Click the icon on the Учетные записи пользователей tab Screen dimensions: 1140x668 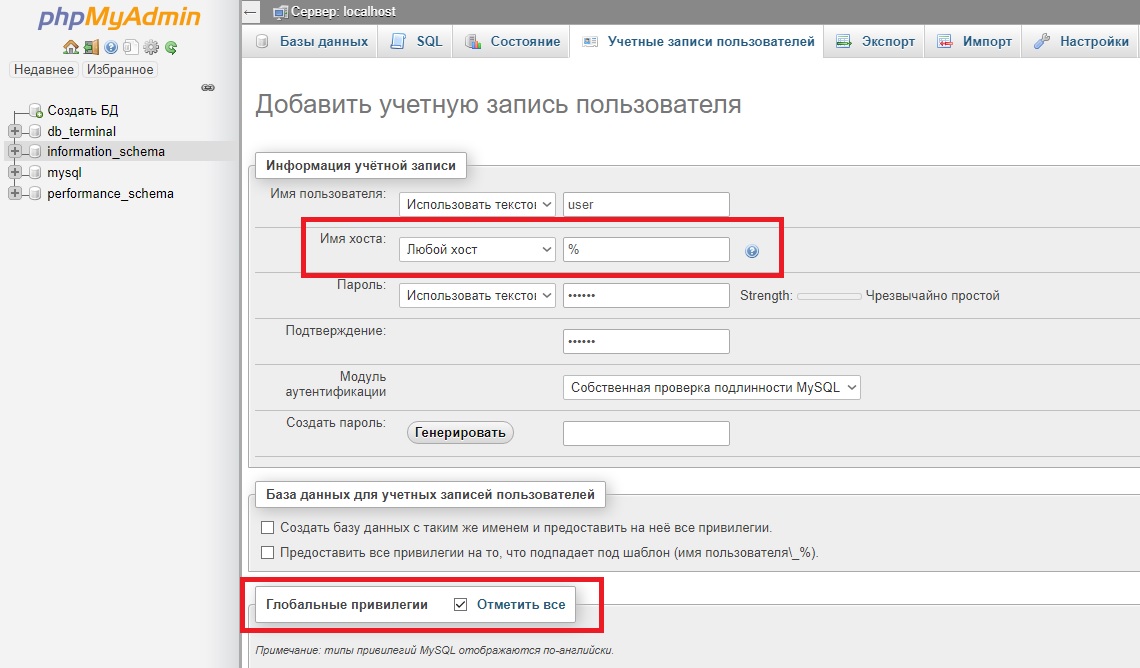click(x=590, y=41)
